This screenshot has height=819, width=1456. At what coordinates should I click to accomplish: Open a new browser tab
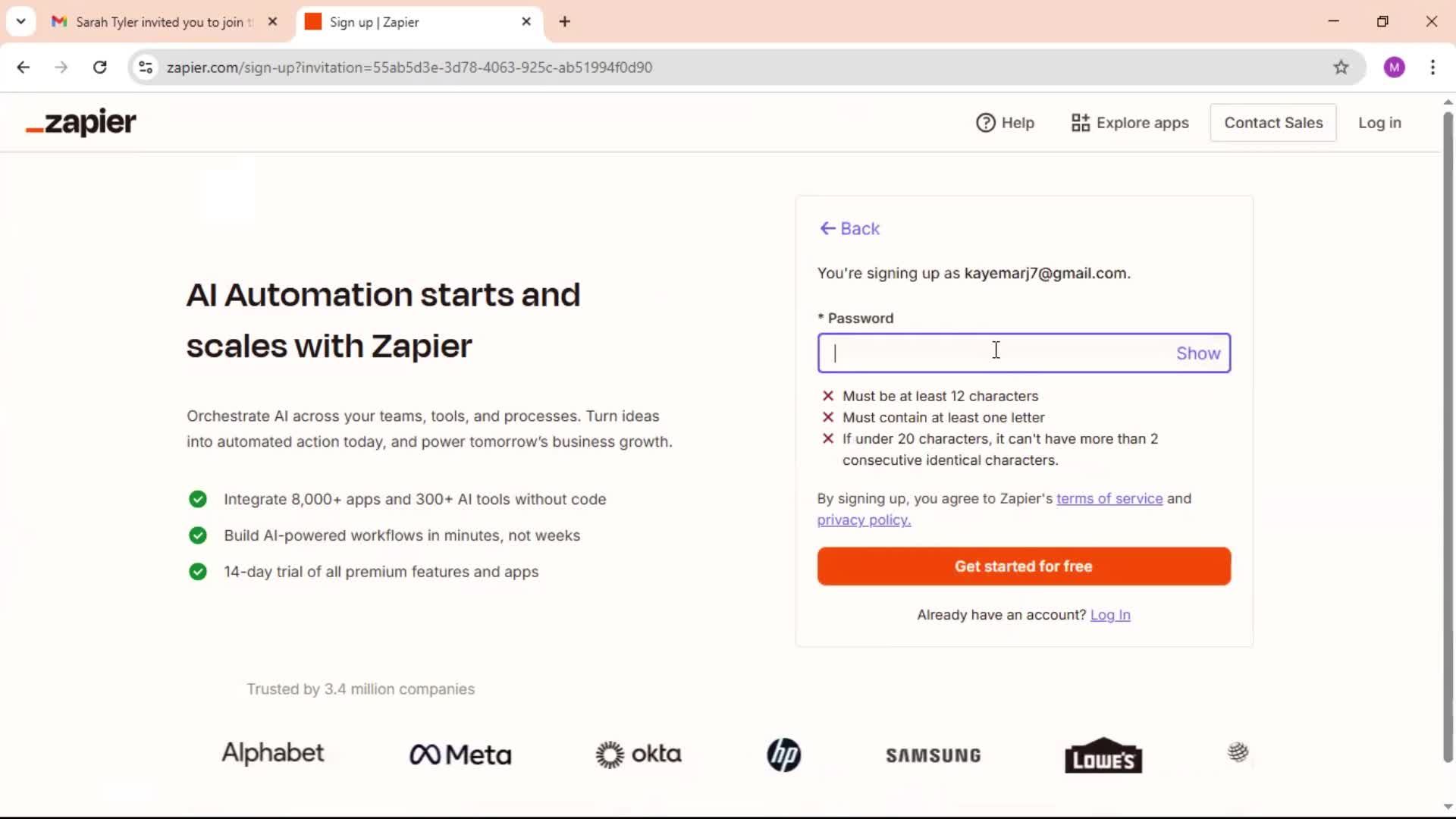click(x=564, y=22)
